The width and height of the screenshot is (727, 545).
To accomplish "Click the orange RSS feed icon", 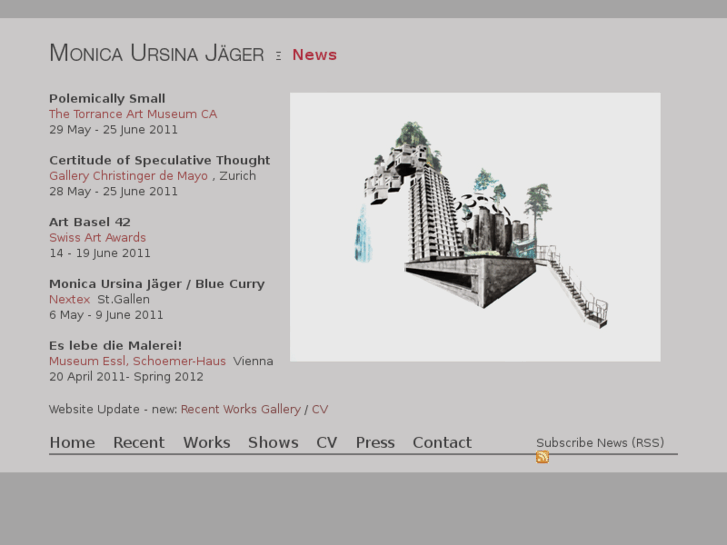I will pos(542,457).
